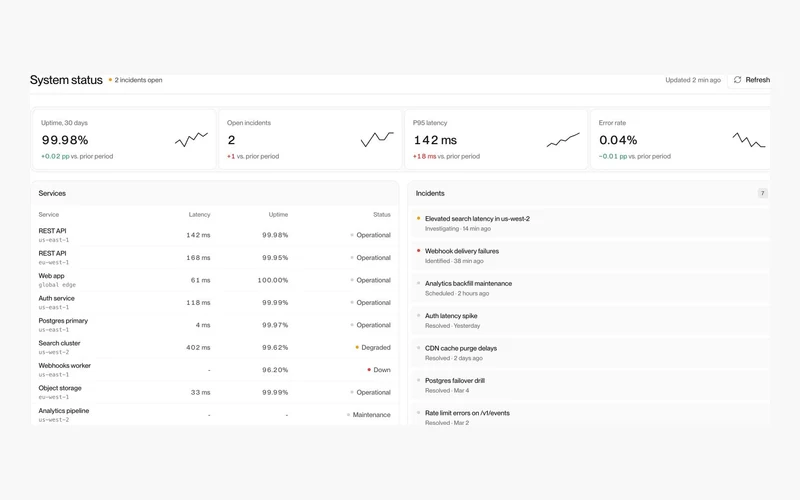This screenshot has width=800, height=500.
Task: Click the System status page heading
Action: 66,80
